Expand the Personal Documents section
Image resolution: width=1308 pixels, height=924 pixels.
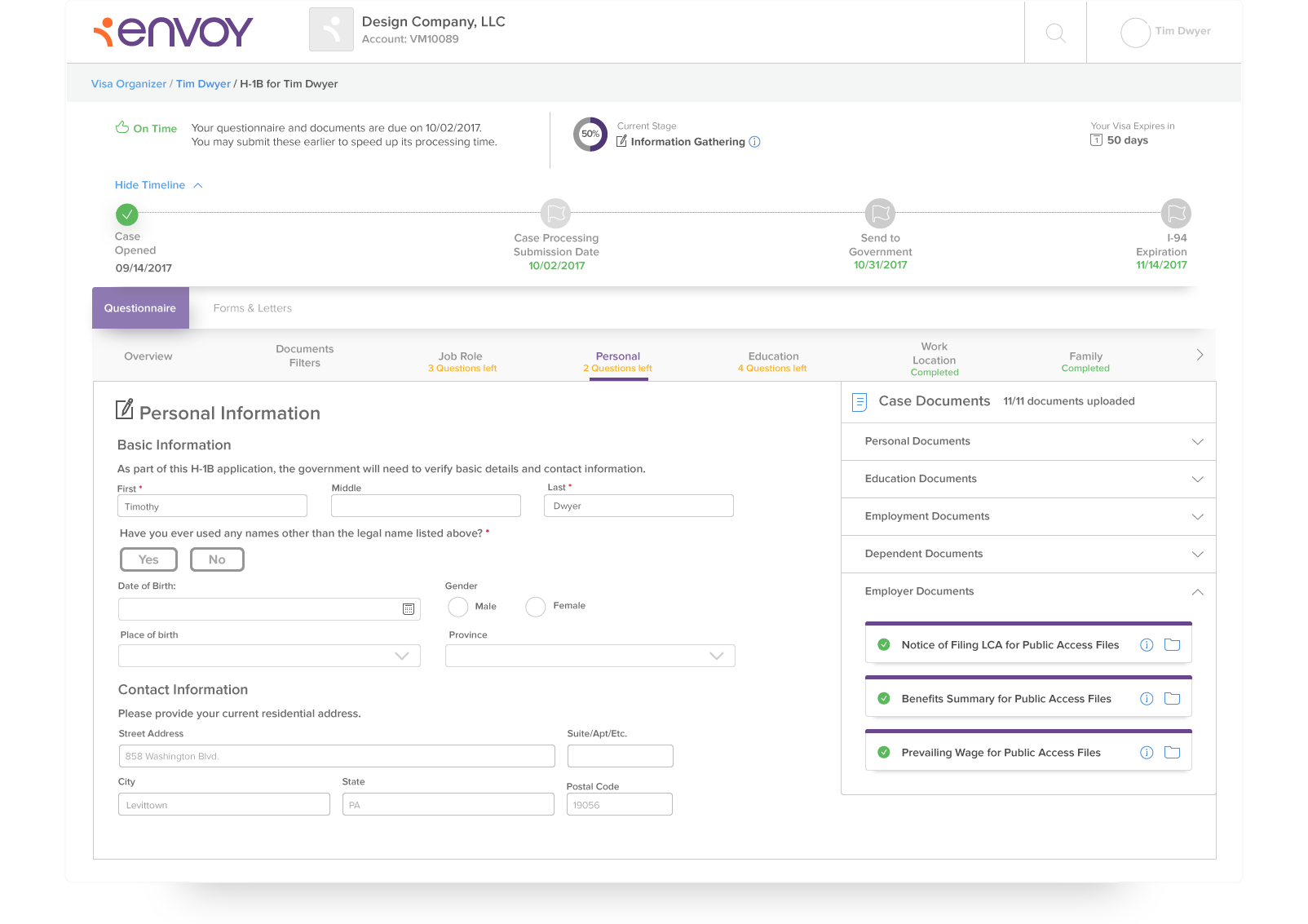click(1028, 441)
